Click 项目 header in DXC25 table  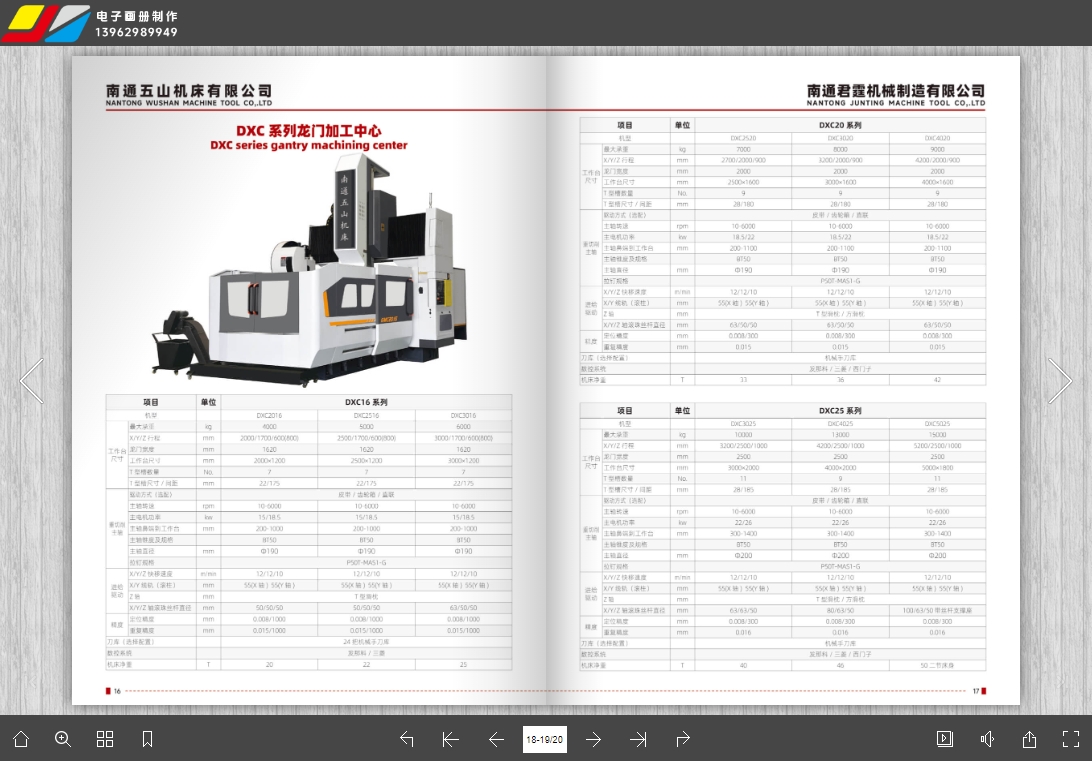pyautogui.click(x=625, y=411)
